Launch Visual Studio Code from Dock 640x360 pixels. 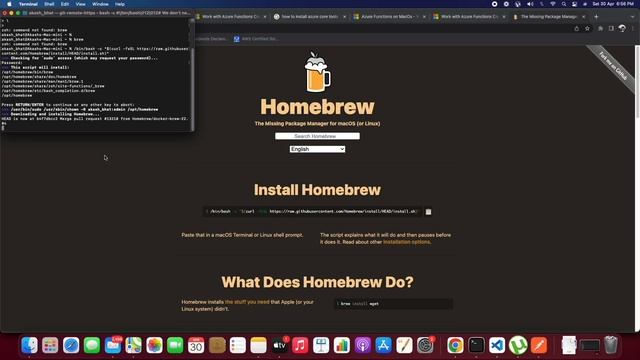pyautogui.click(x=497, y=345)
